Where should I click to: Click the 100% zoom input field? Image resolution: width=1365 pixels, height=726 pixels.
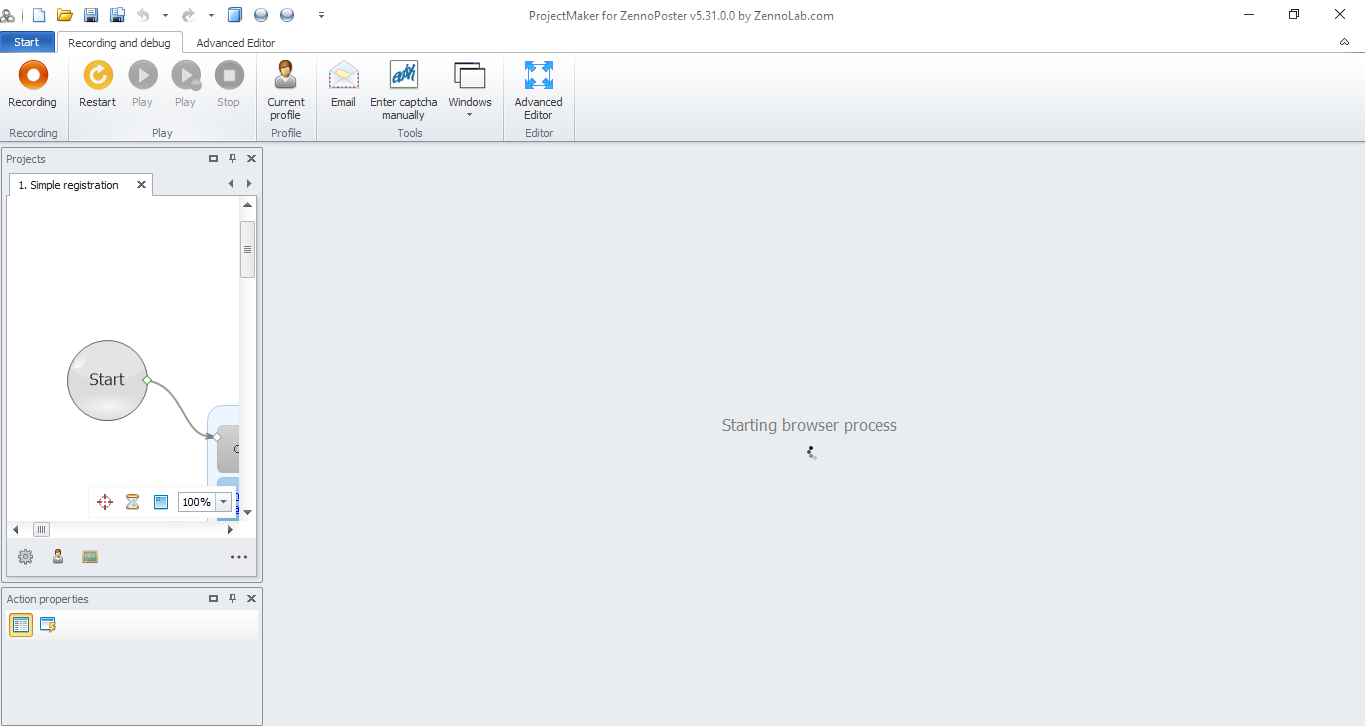[x=197, y=502]
